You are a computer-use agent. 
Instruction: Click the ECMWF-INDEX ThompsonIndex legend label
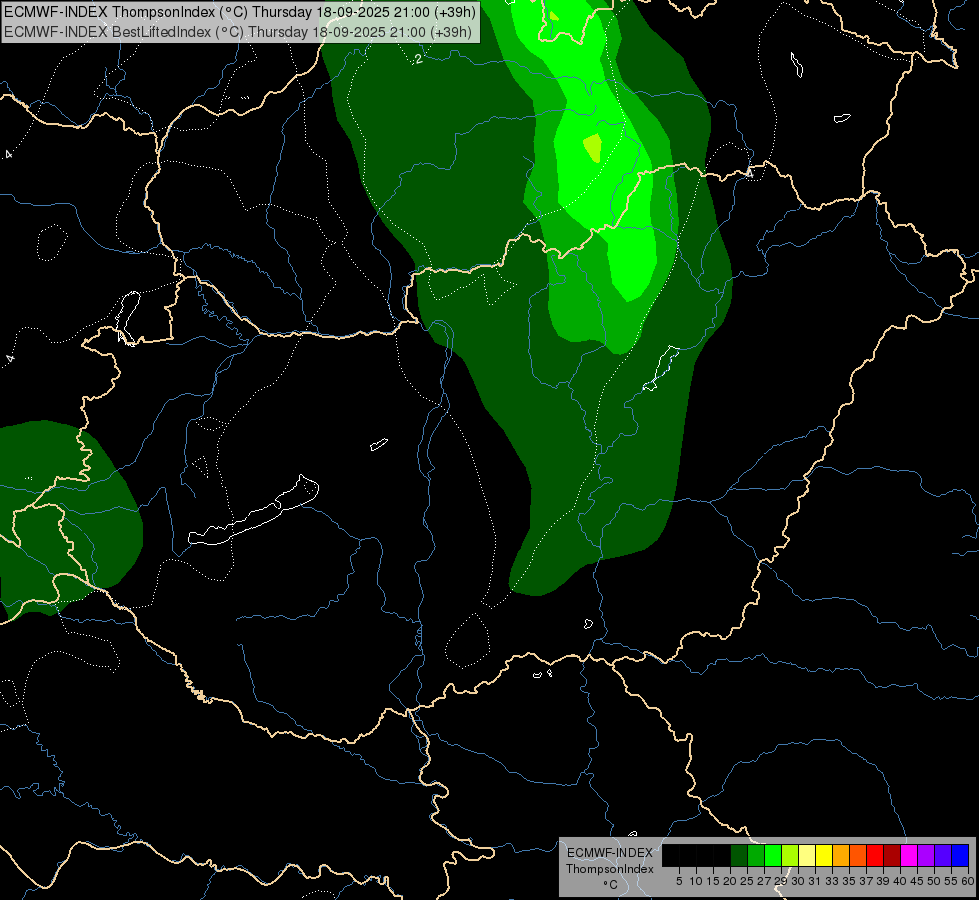[610, 861]
